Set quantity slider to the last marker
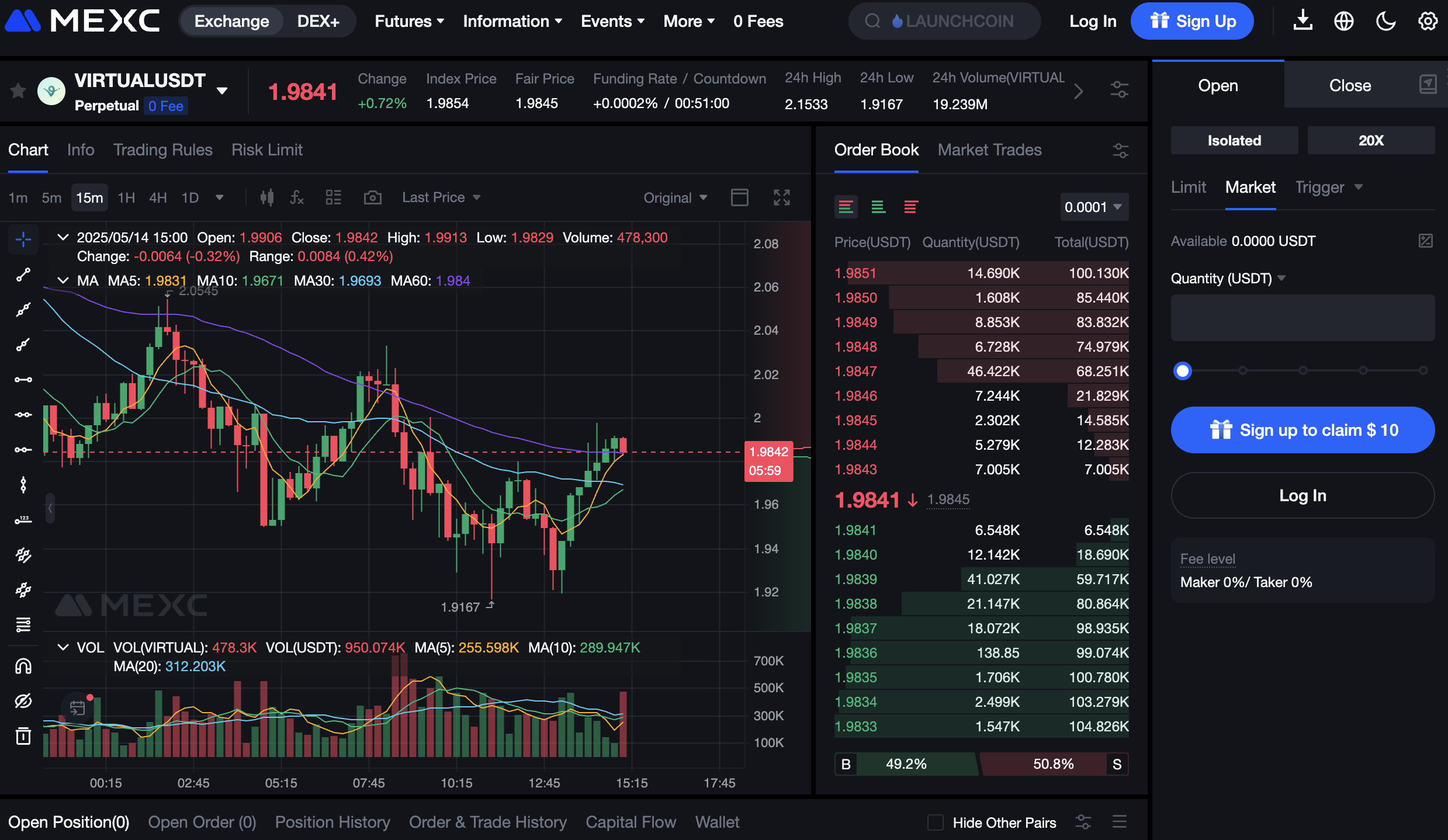Screen dimensions: 1448x840 click(1423, 370)
